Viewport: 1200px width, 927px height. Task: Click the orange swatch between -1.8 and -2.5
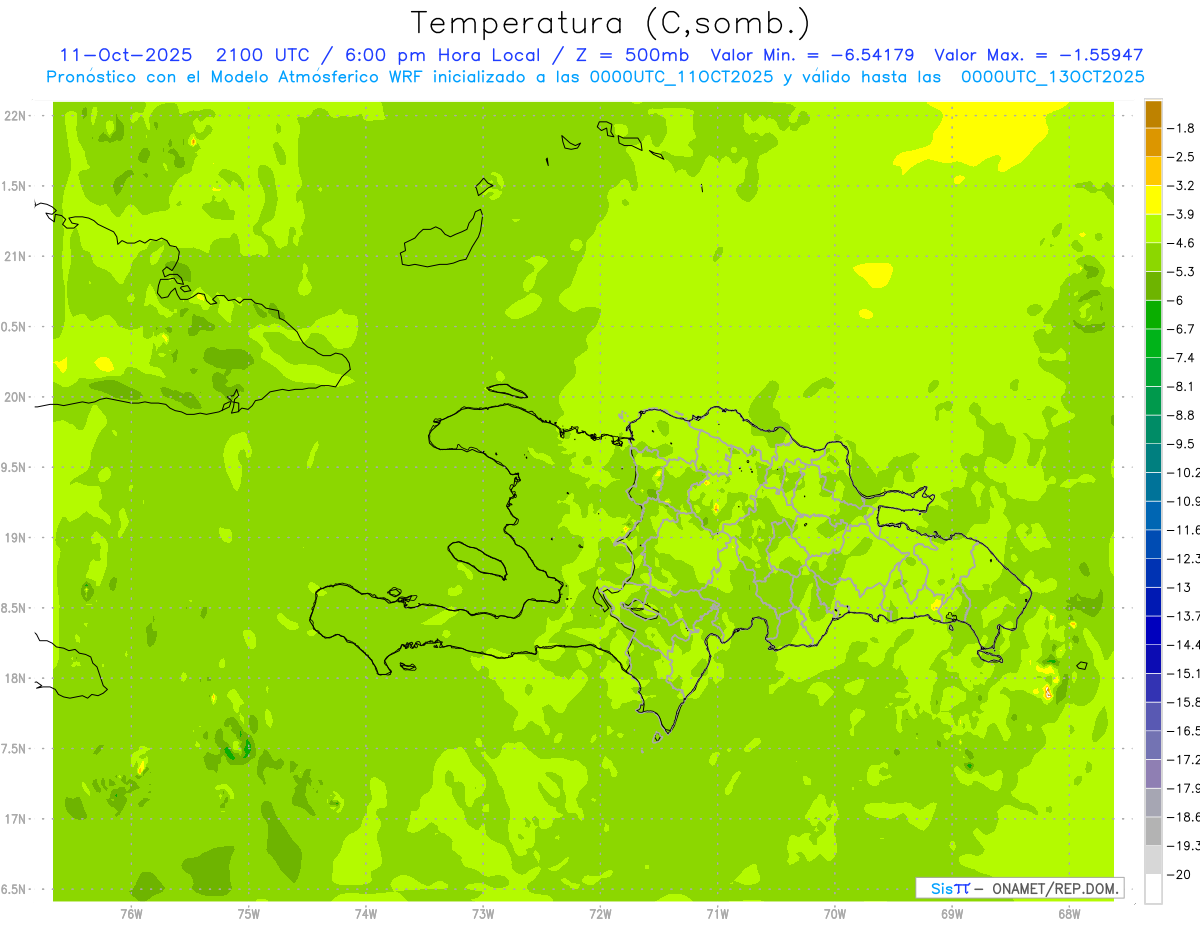[x=1153, y=142]
